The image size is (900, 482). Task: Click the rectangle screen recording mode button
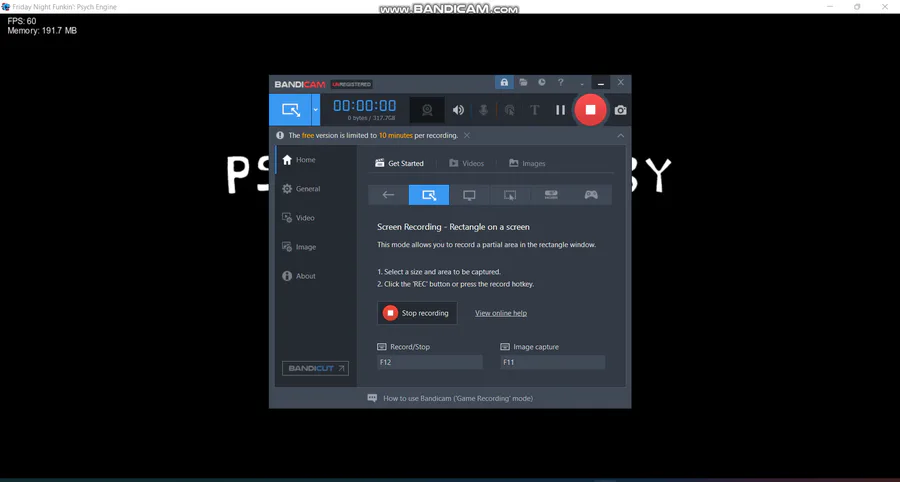point(290,110)
